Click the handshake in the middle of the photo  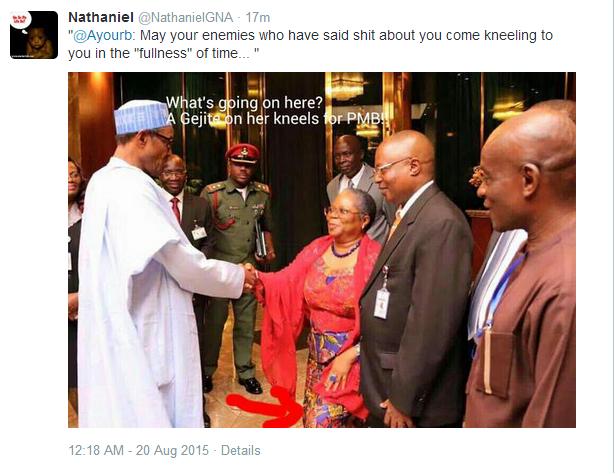pos(251,277)
